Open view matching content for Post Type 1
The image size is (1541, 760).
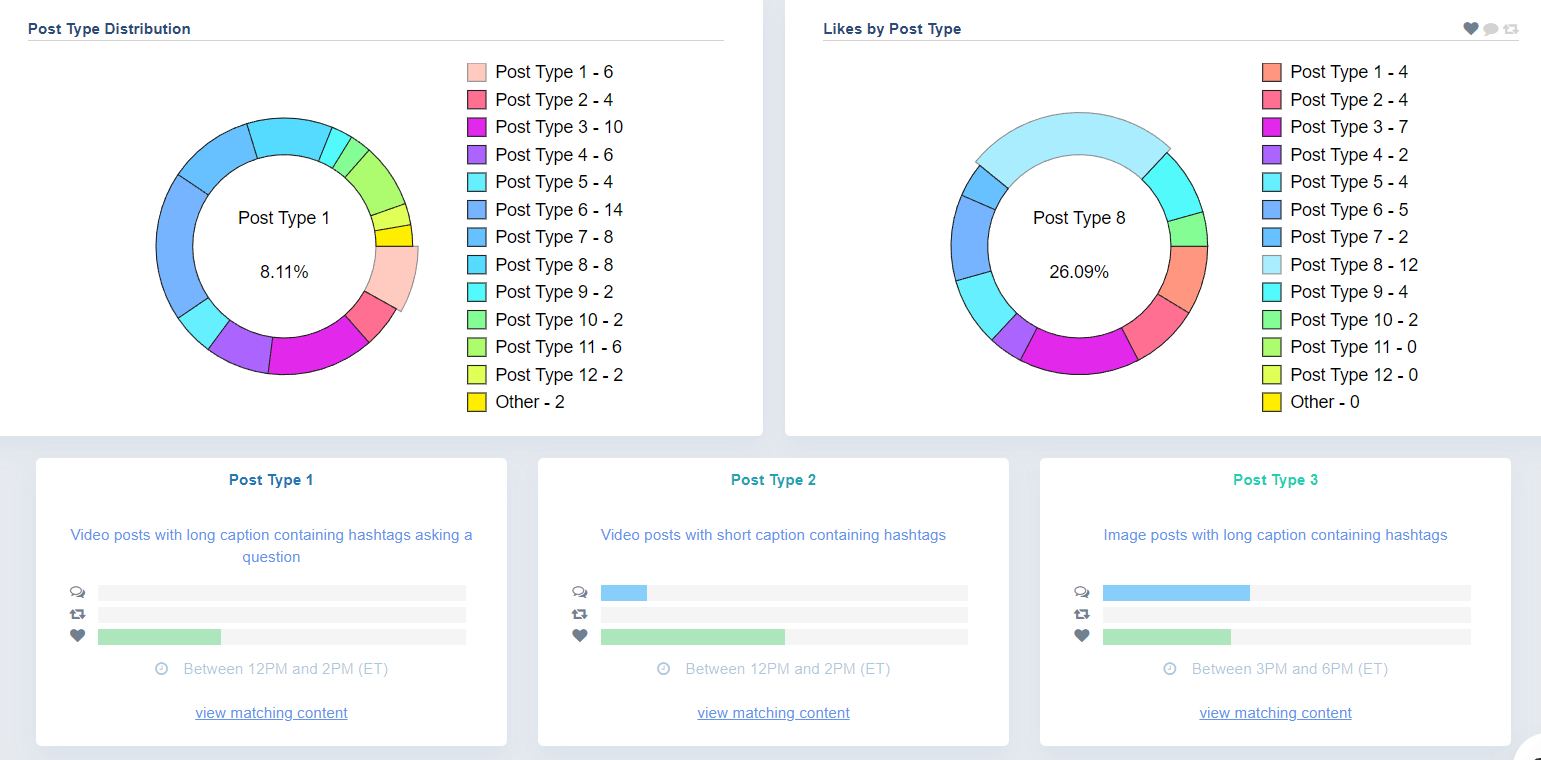click(x=271, y=712)
